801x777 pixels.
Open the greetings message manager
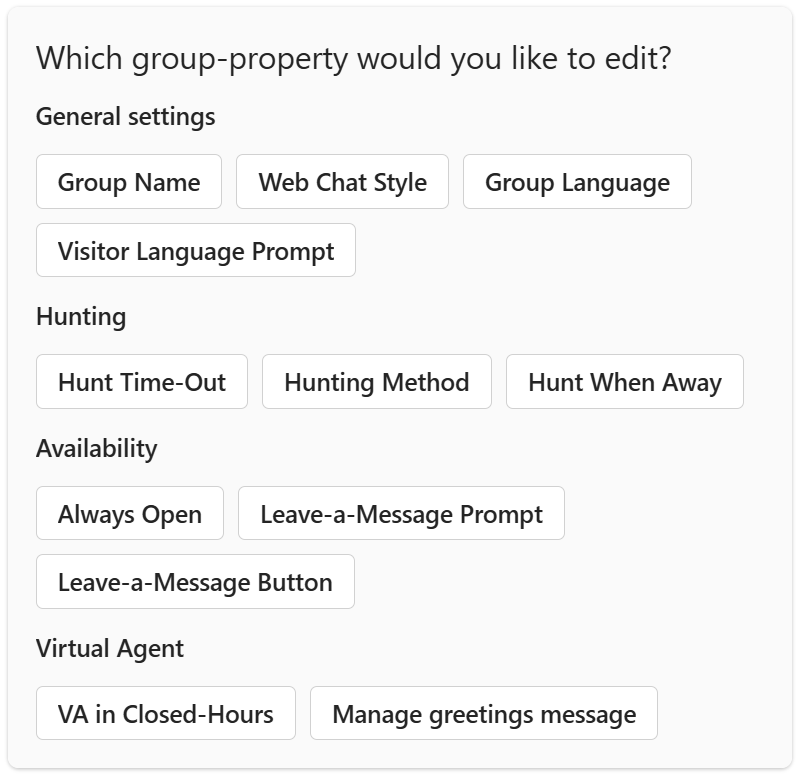pos(484,713)
